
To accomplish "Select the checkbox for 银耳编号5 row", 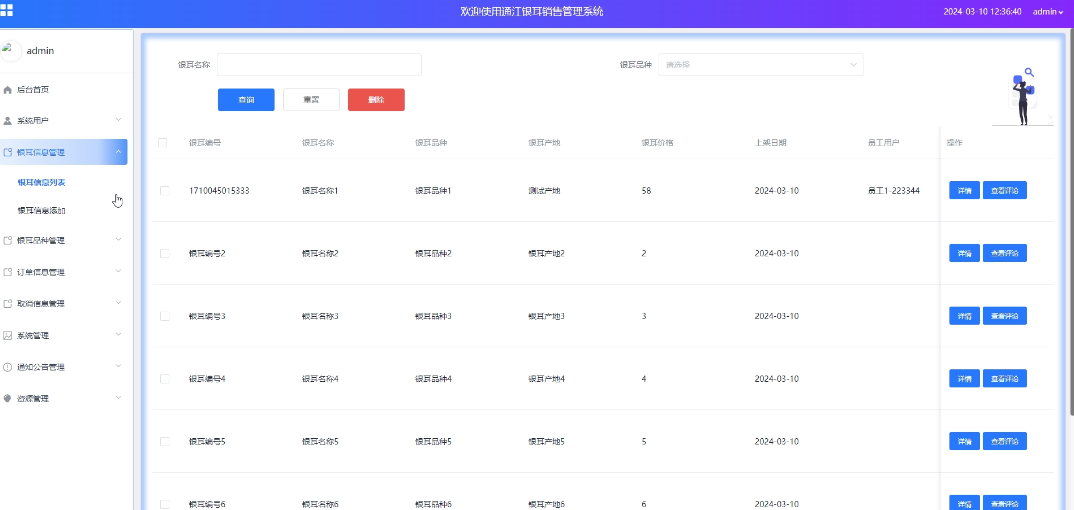I will [x=164, y=442].
